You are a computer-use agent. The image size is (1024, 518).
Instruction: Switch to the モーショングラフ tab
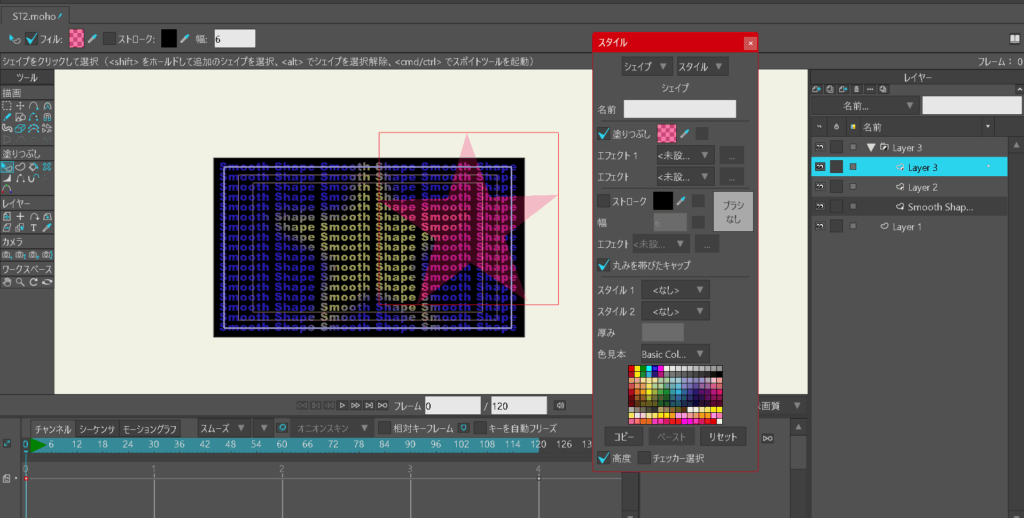click(x=150, y=428)
